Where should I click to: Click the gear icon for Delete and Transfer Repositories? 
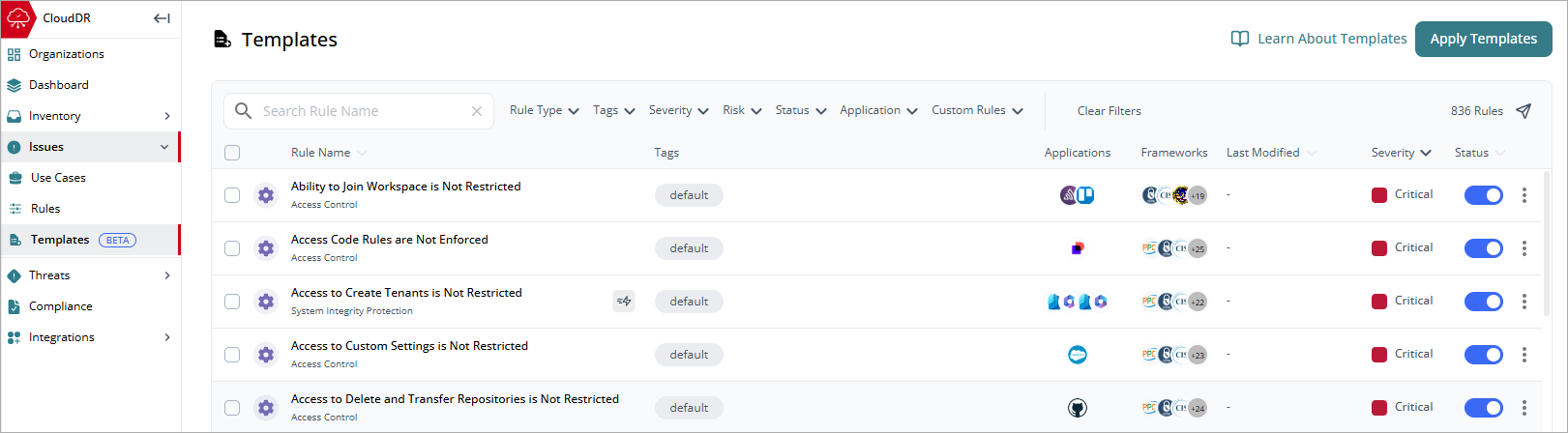(266, 408)
